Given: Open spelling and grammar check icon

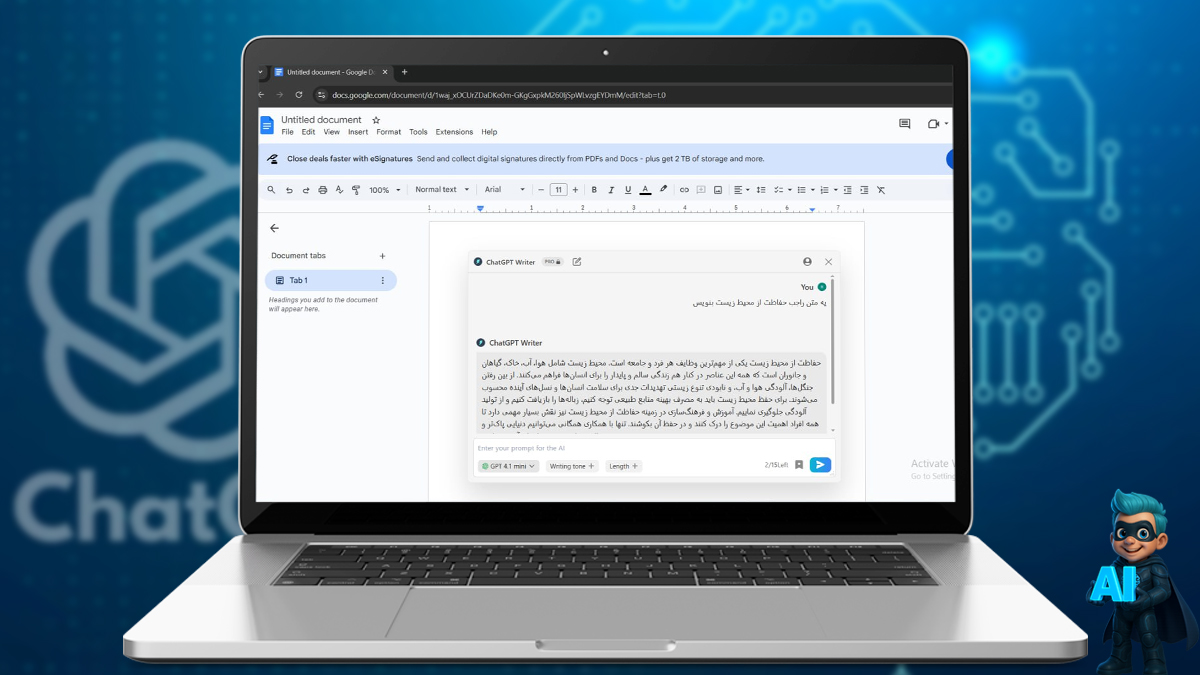Looking at the screenshot, I should 339,190.
